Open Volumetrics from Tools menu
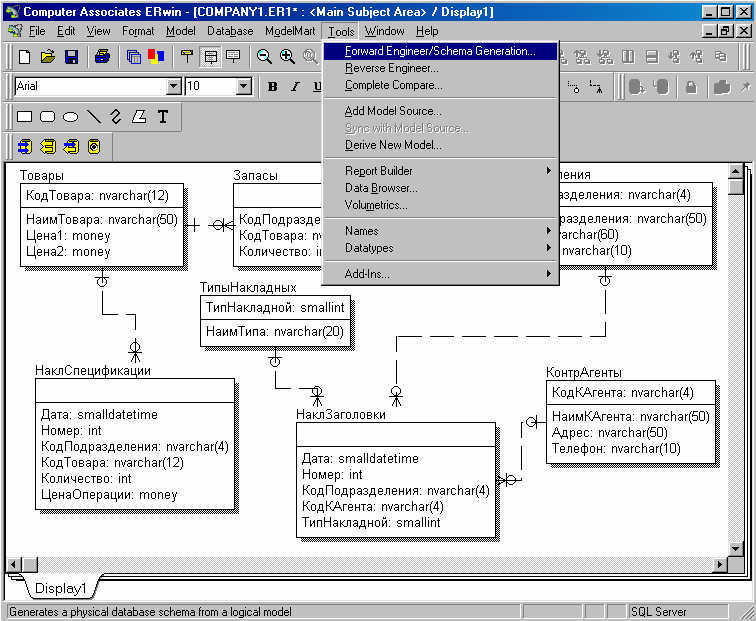The image size is (756, 621). [440, 205]
